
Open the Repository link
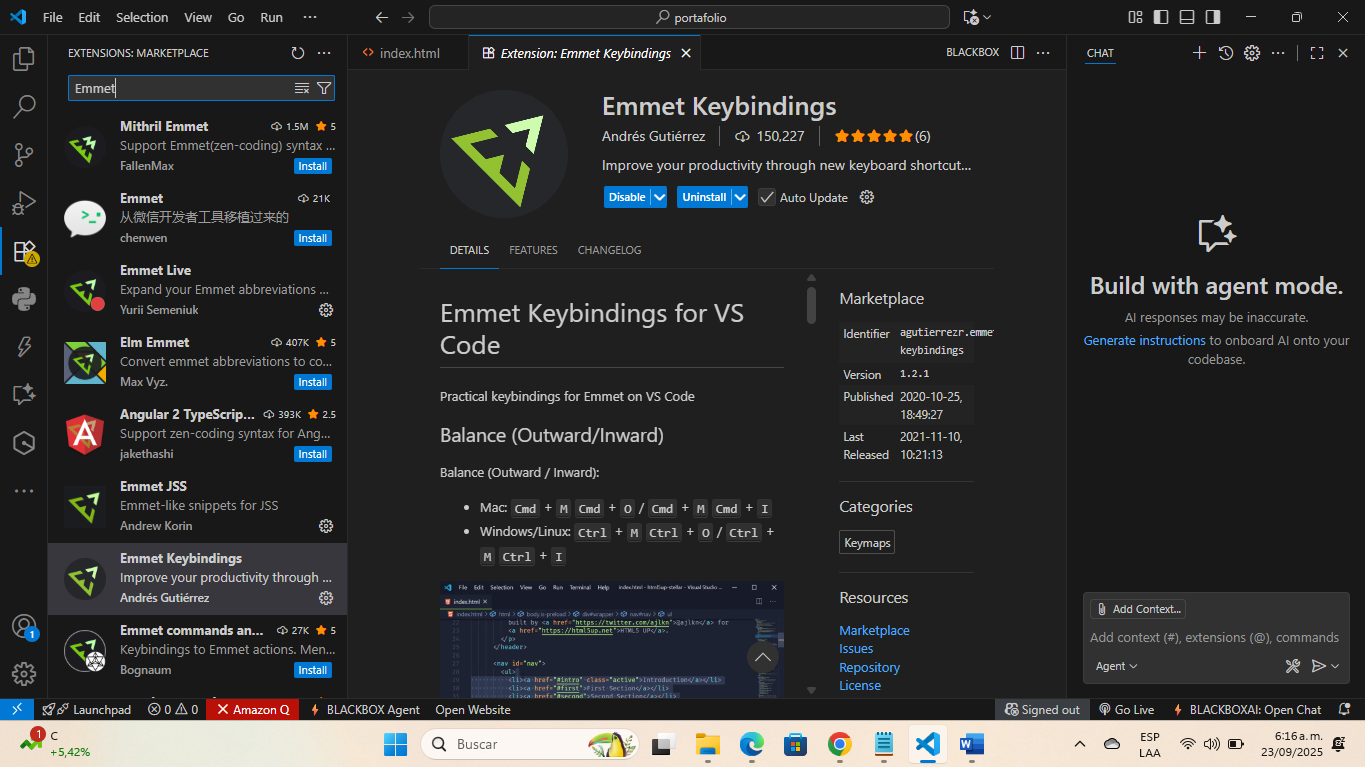(x=869, y=667)
